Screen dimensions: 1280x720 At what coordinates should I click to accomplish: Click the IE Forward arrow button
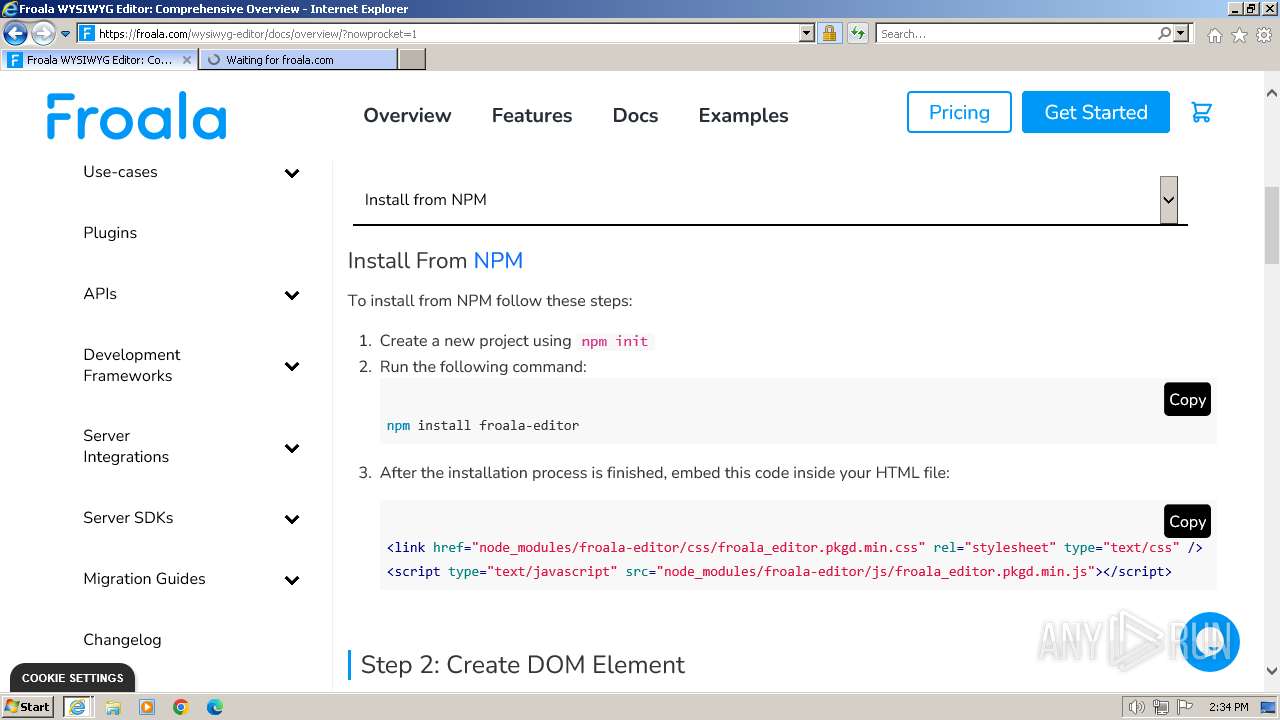click(x=42, y=33)
